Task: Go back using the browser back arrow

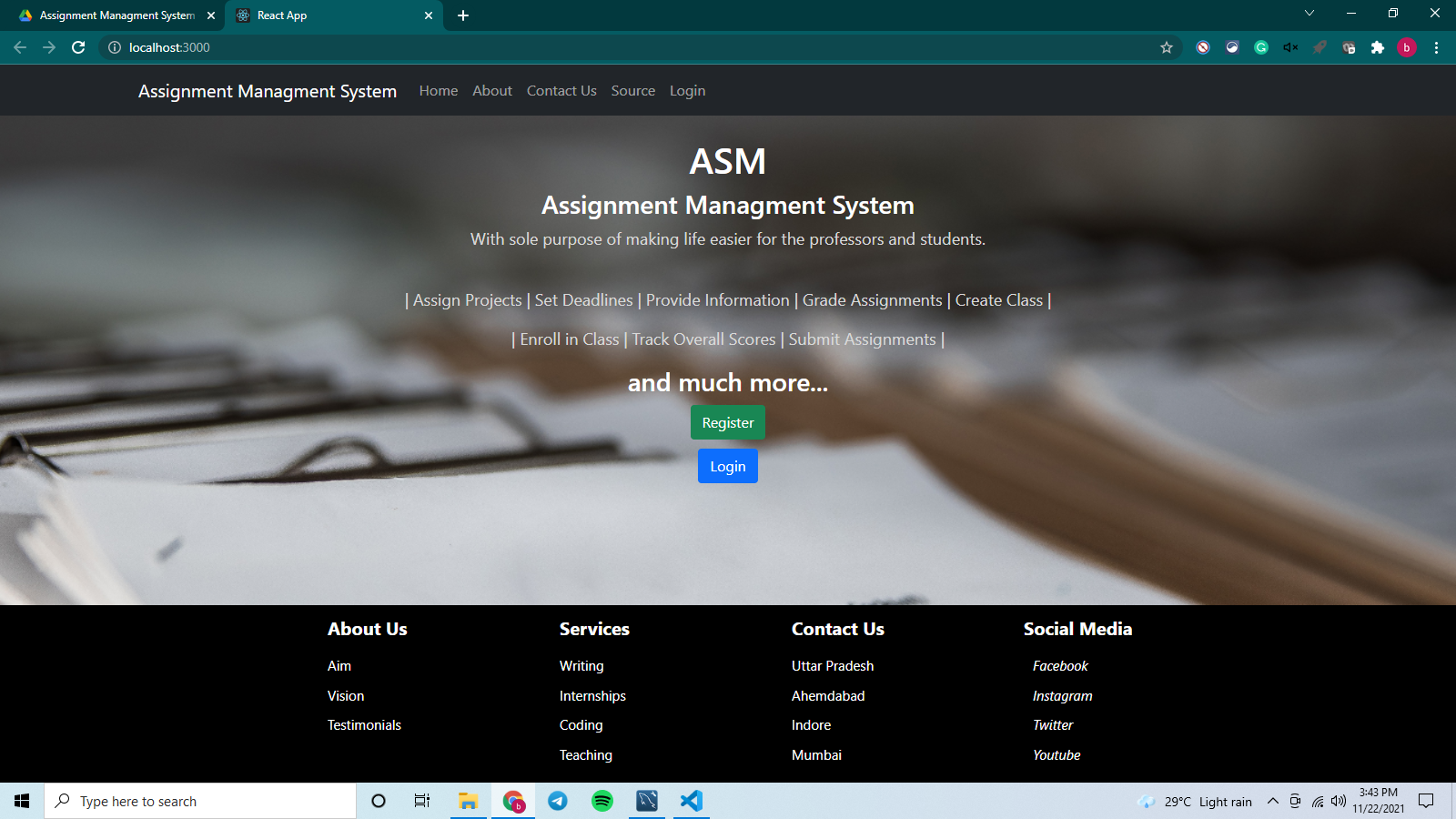Action: [20, 47]
